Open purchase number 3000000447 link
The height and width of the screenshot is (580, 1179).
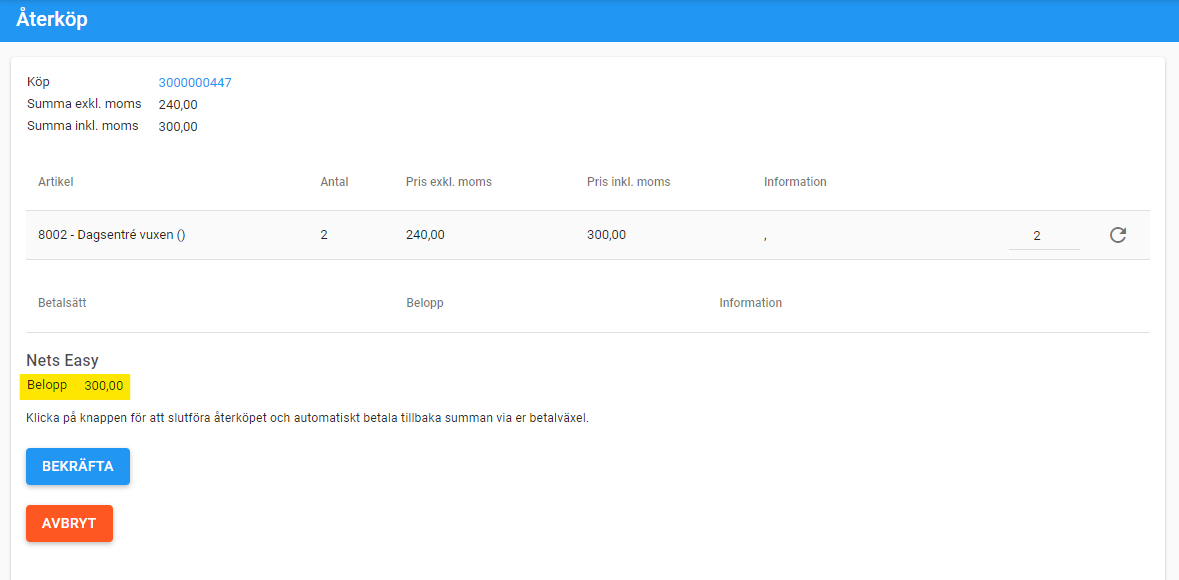pyautogui.click(x=195, y=83)
